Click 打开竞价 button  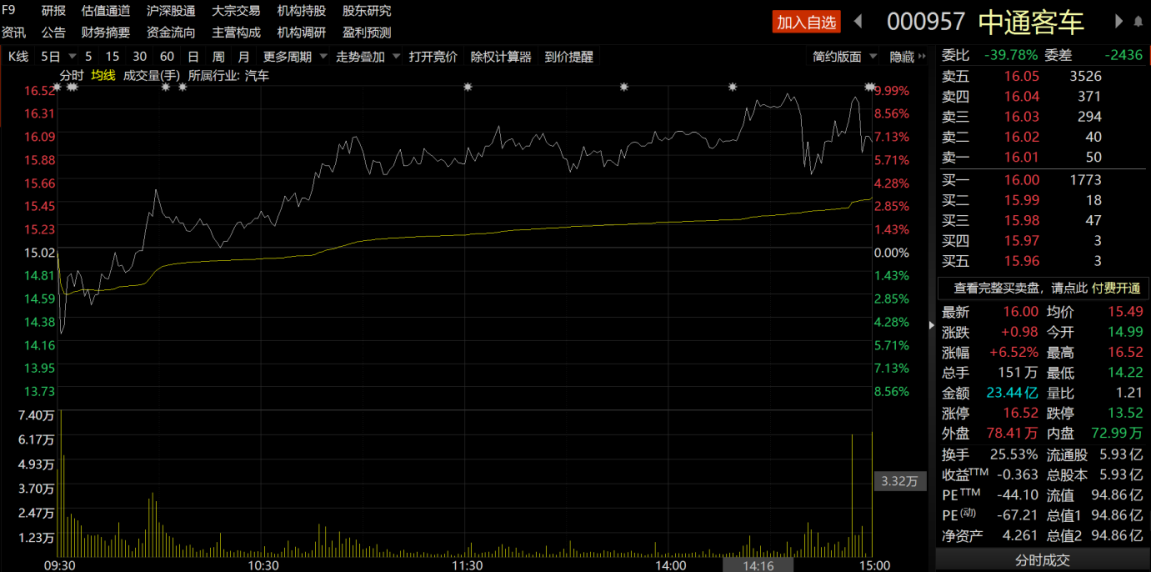(x=432, y=57)
